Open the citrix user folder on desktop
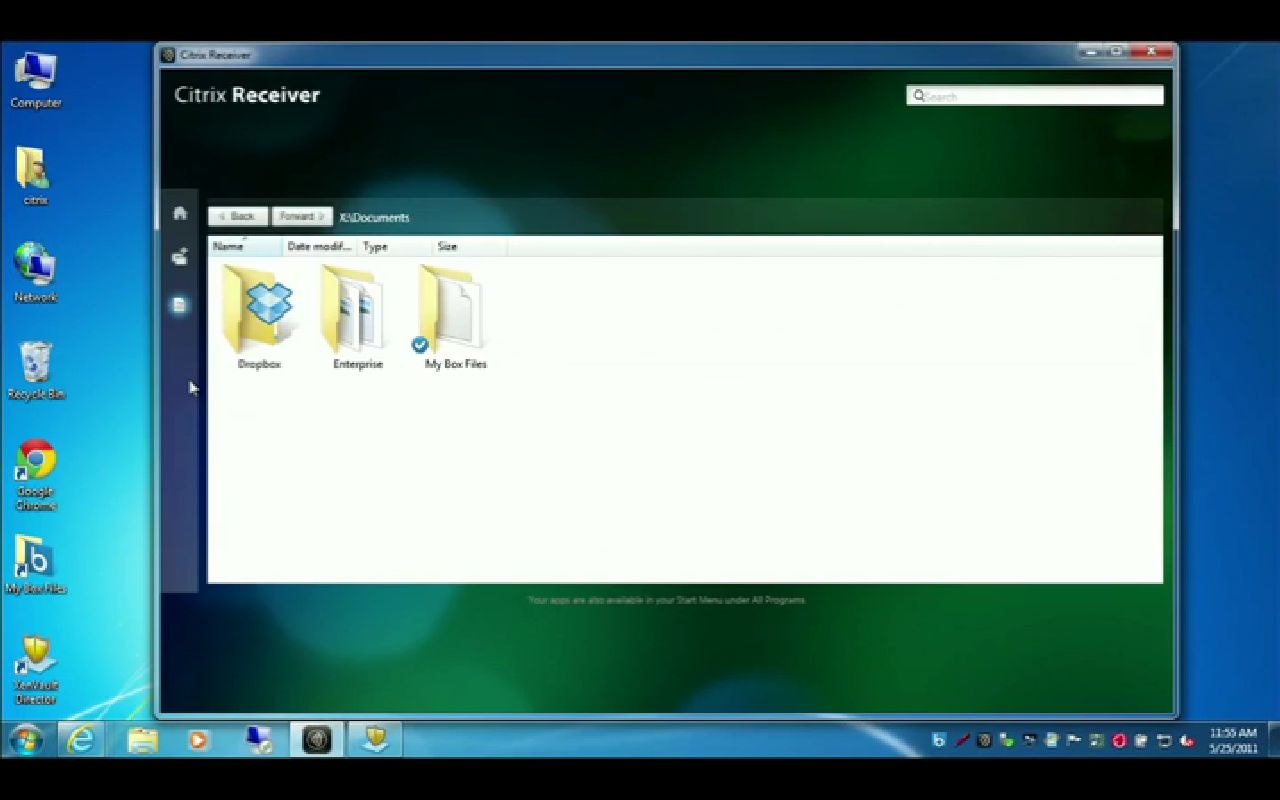Screen dimensions: 1280x800 pos(36,176)
